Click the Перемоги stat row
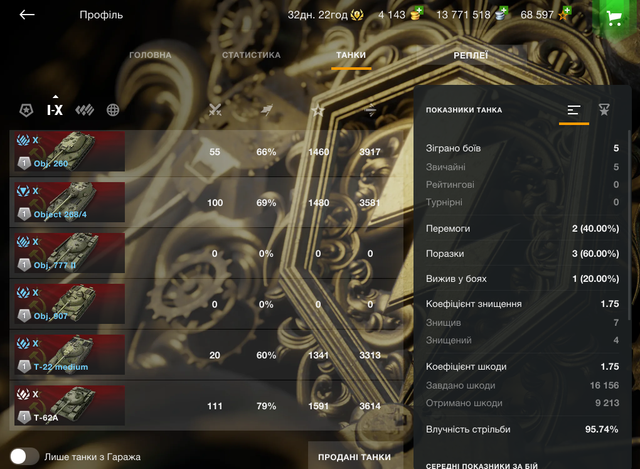This screenshot has height=469, width=640. point(522,229)
